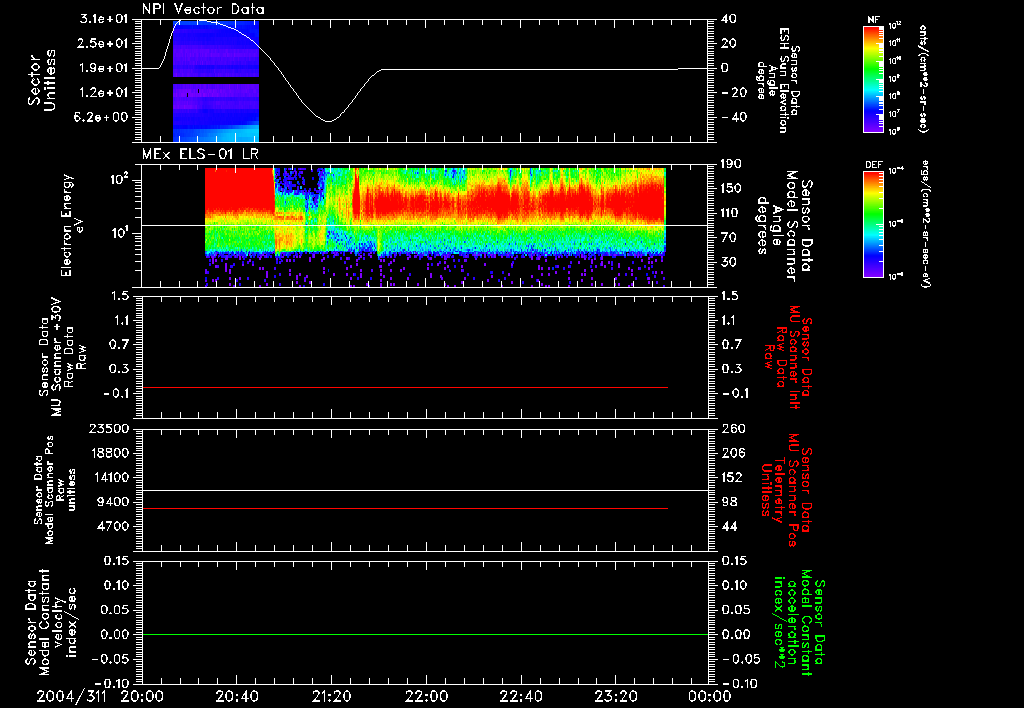Click the 'Sector Unitless' axis title
Image resolution: width=1024 pixels, height=708 pixels.
pyautogui.click(x=41, y=80)
